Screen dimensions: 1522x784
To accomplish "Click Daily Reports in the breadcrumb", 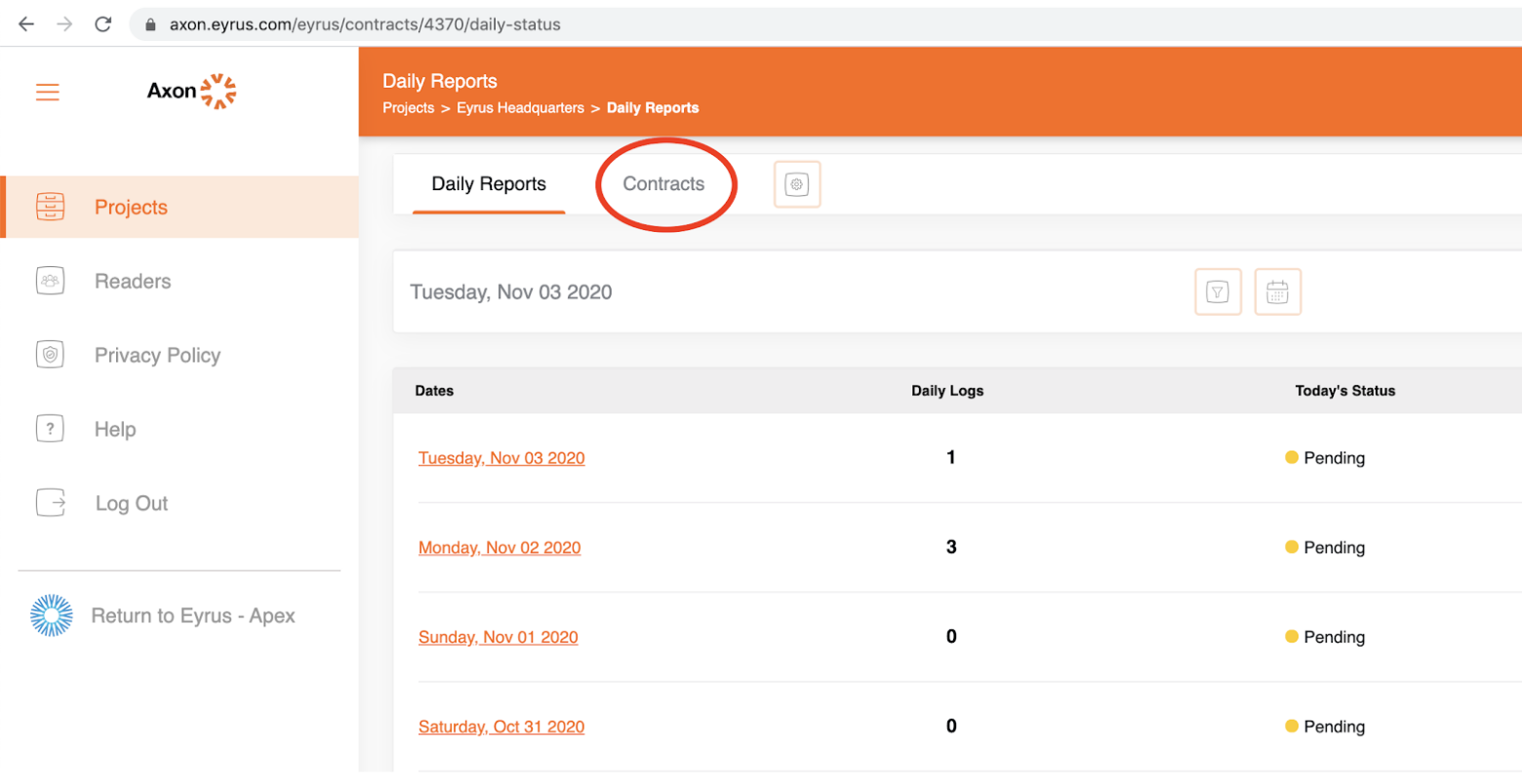I will [653, 108].
